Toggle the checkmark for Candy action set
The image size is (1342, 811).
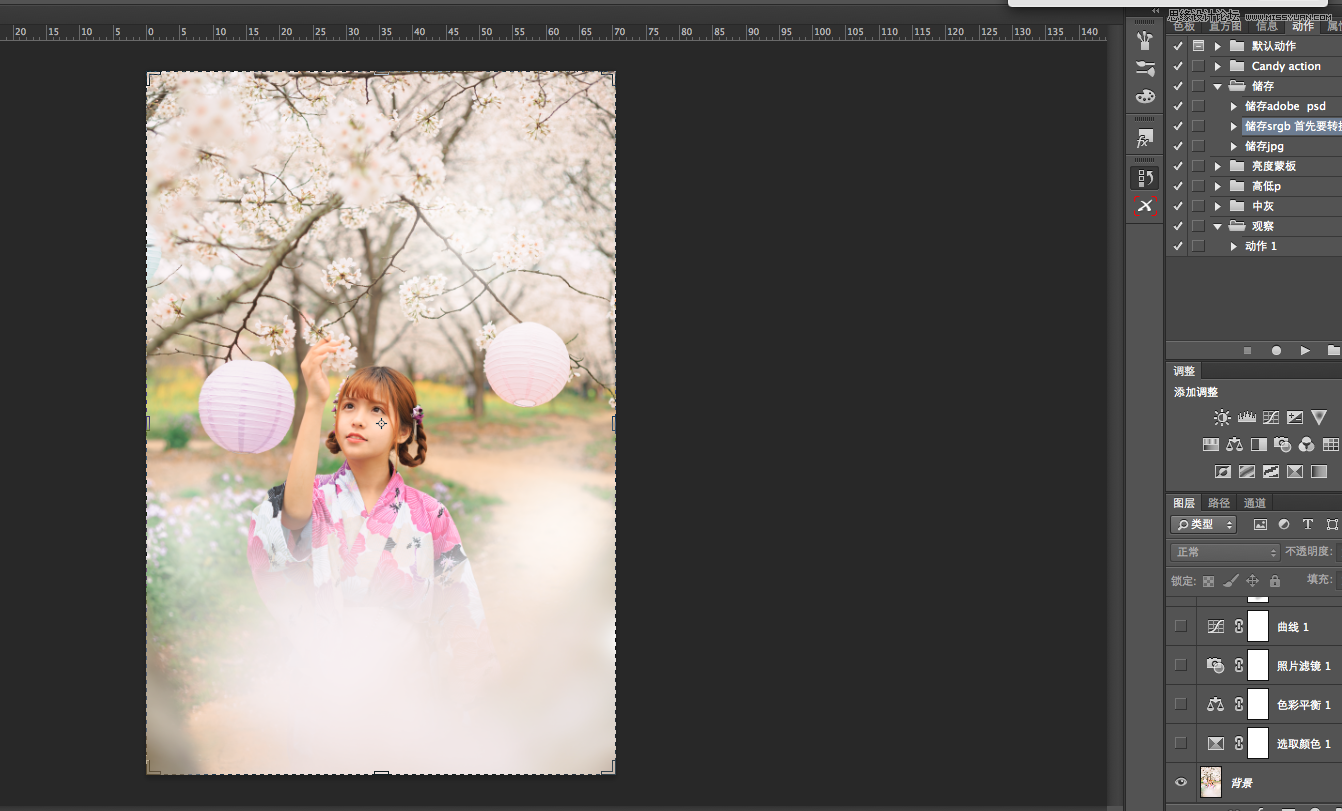click(1178, 66)
